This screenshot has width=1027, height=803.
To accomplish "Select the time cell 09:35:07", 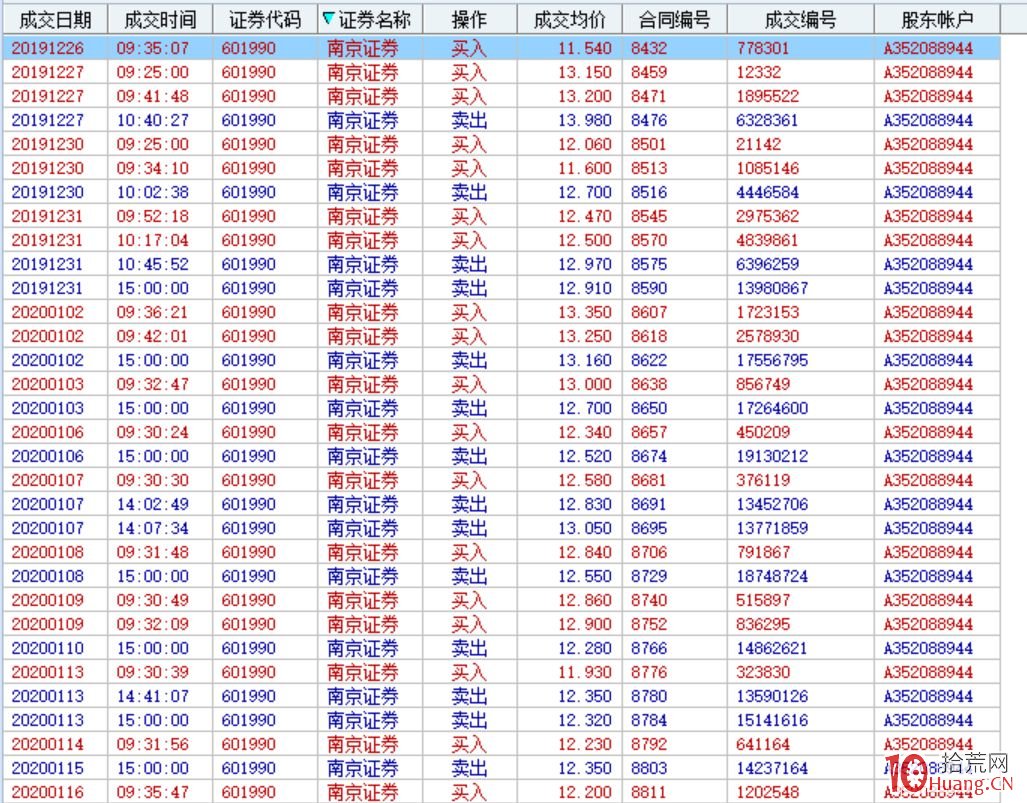I will point(153,48).
